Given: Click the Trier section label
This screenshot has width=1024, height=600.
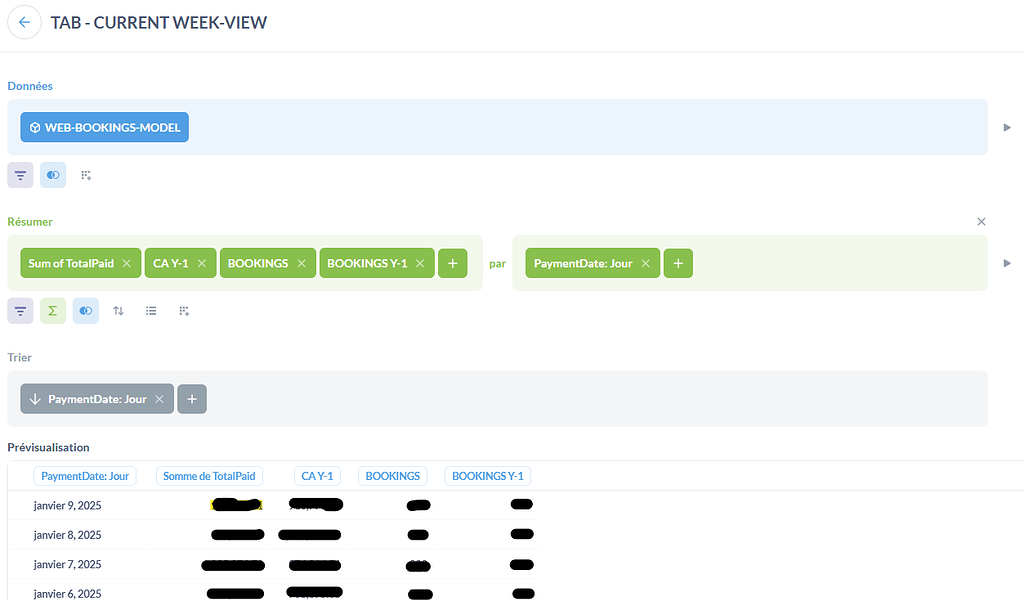Looking at the screenshot, I should tap(20, 357).
